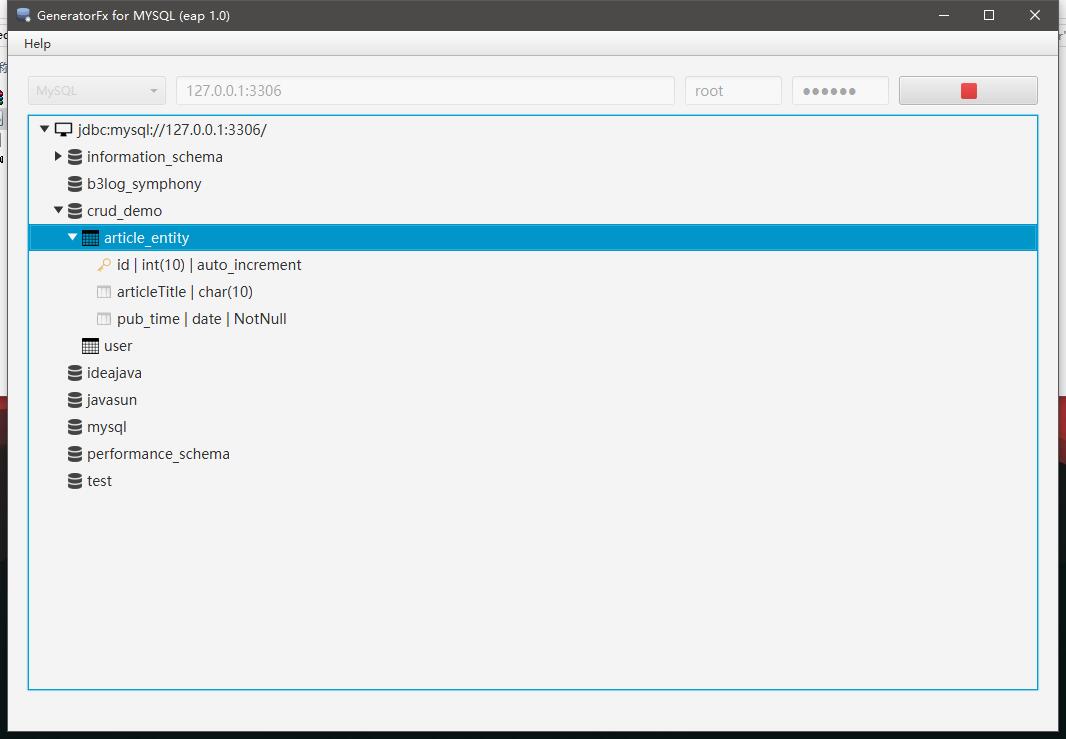This screenshot has width=1066, height=739.
Task: Select b3log_symphony database
Action: coord(144,184)
